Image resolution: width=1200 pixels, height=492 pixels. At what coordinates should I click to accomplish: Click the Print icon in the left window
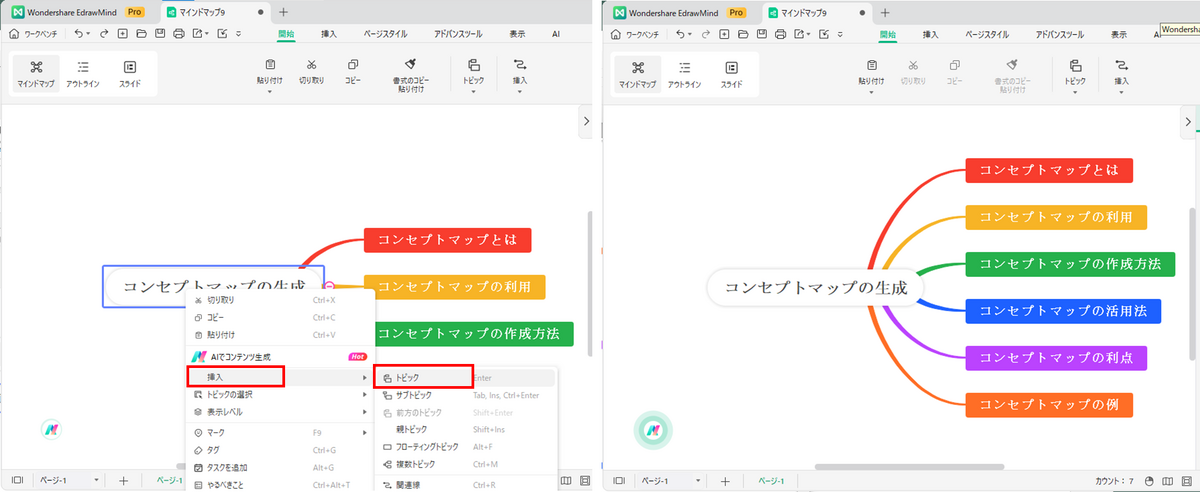pyautogui.click(x=178, y=33)
